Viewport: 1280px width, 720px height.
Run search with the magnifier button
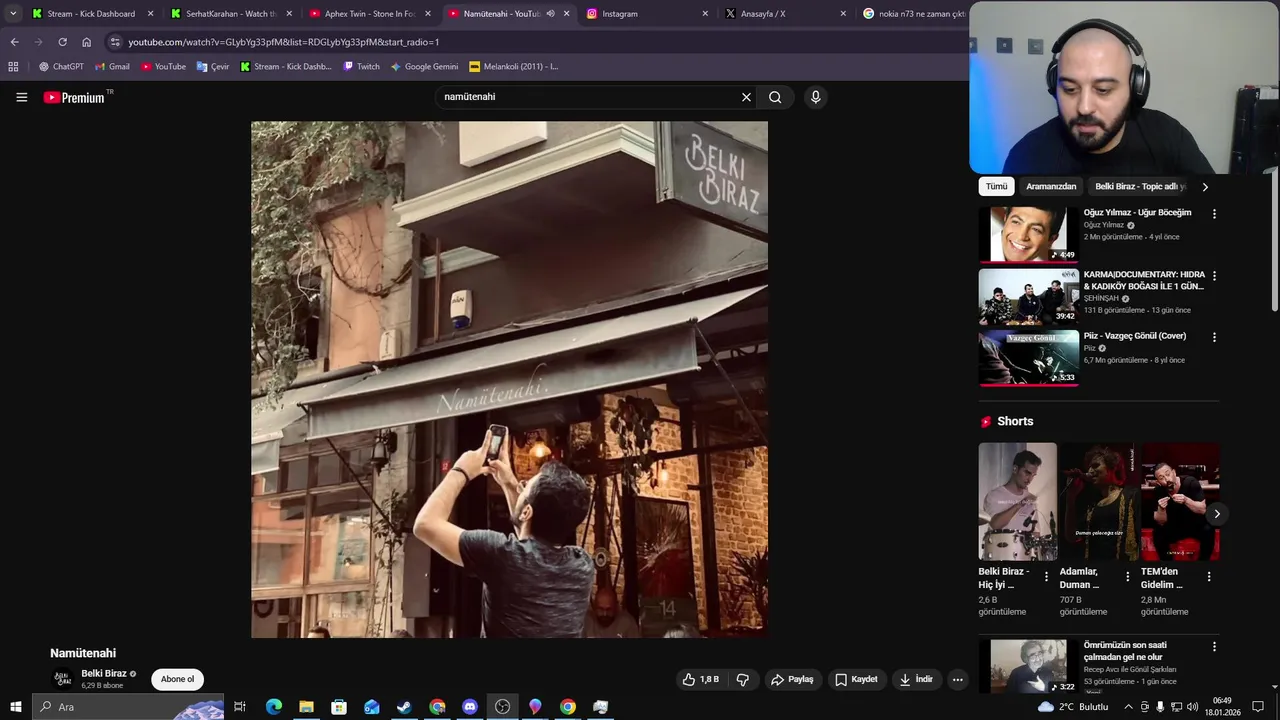(775, 97)
